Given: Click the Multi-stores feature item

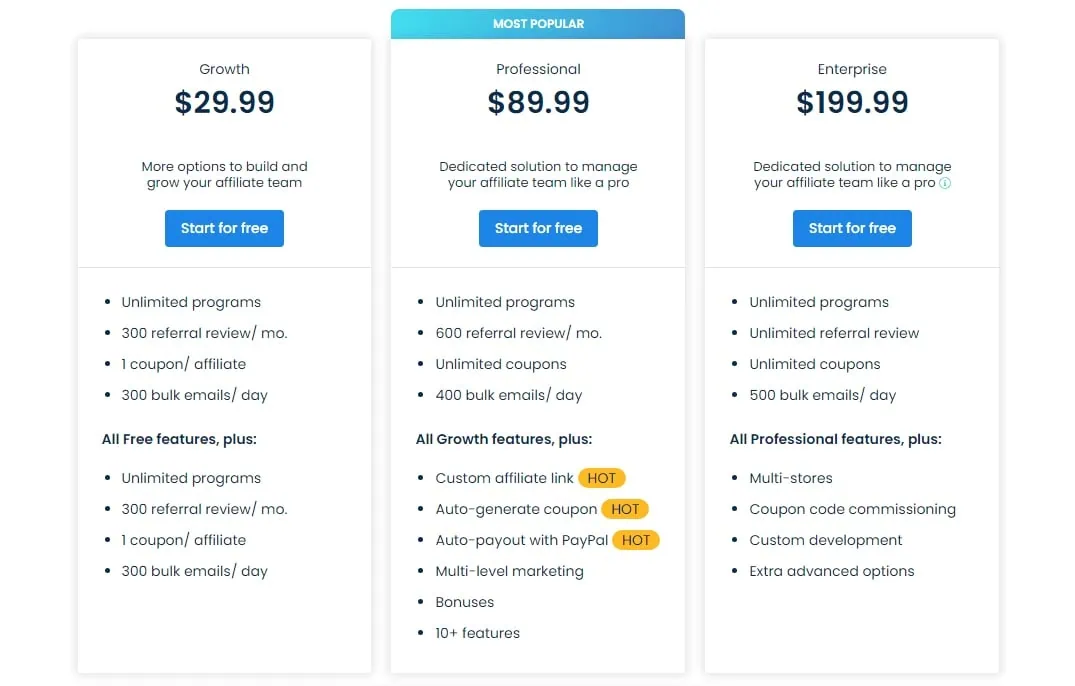Looking at the screenshot, I should click(x=790, y=478).
